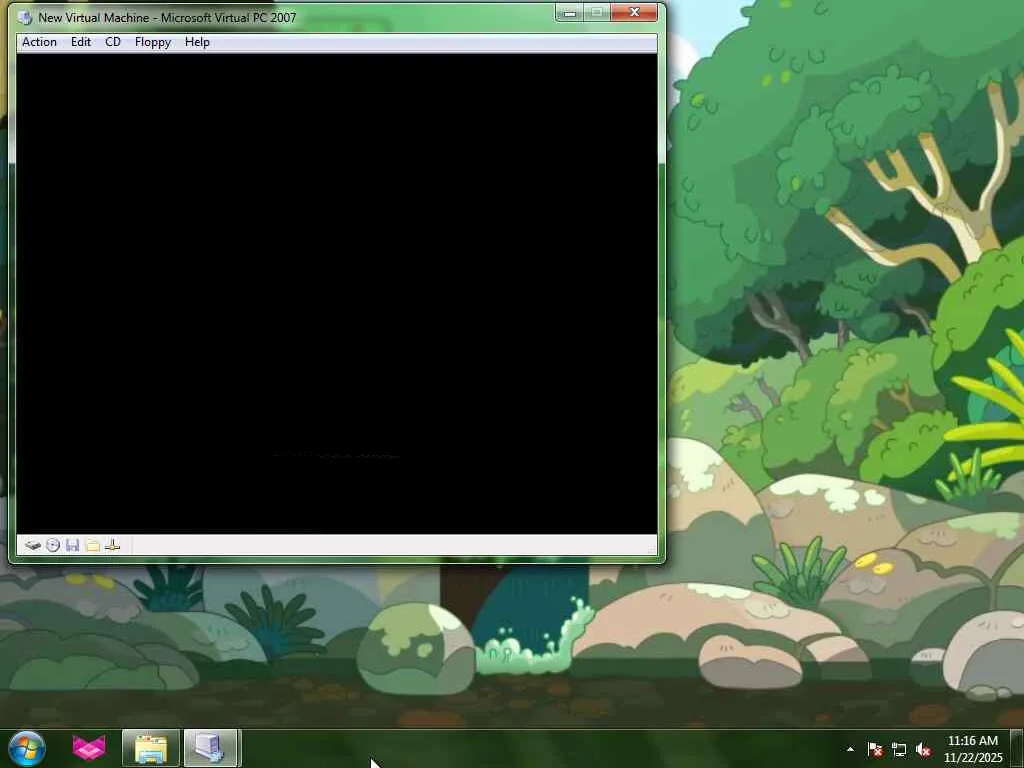Launch the pink cat app from taskbar
This screenshot has width=1024, height=768.
point(89,748)
